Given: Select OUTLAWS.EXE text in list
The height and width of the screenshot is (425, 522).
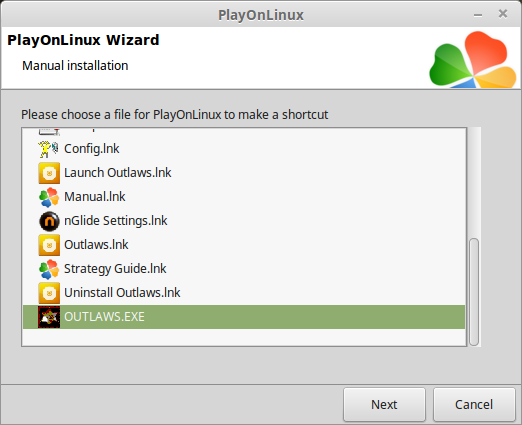Looking at the screenshot, I should (x=104, y=317).
